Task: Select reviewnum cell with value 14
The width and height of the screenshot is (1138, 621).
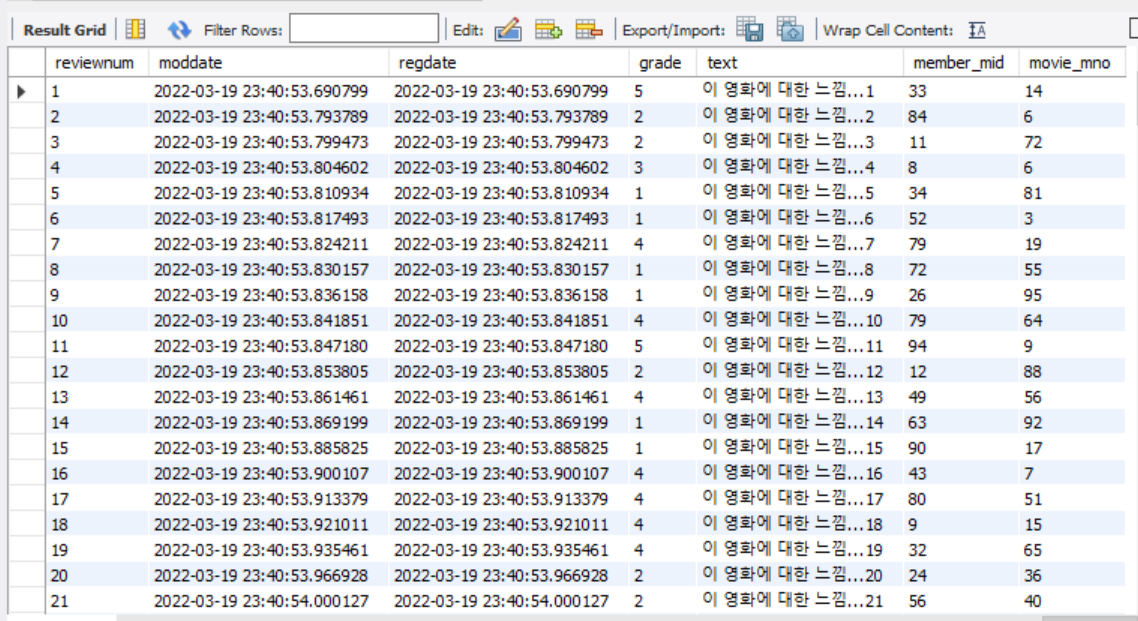Action: 97,422
